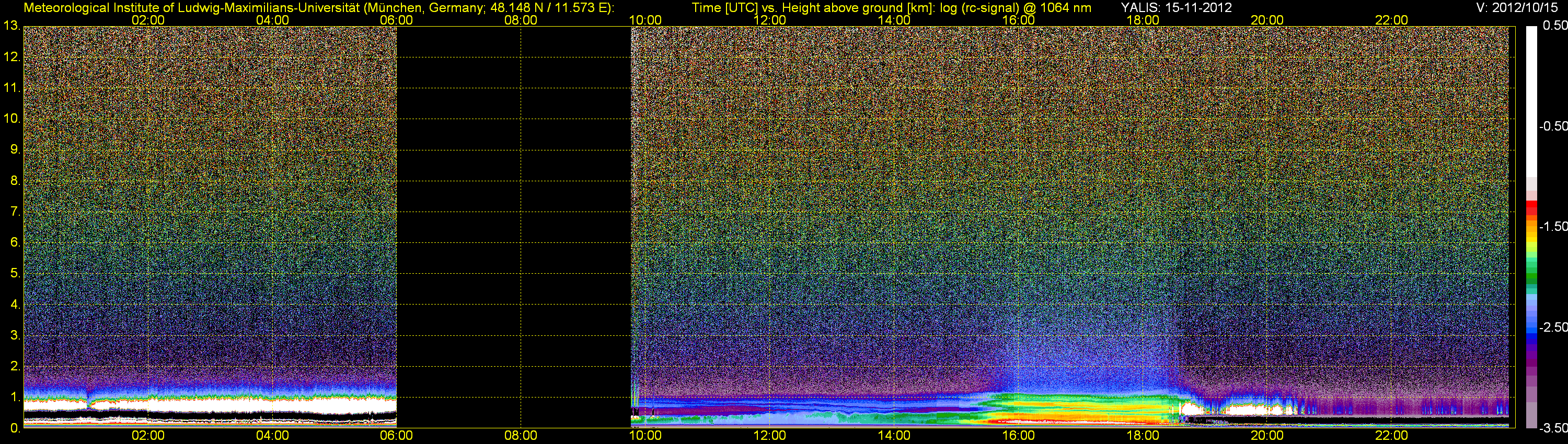
Task: Click the 1 km height axis label
Action: click(x=15, y=397)
